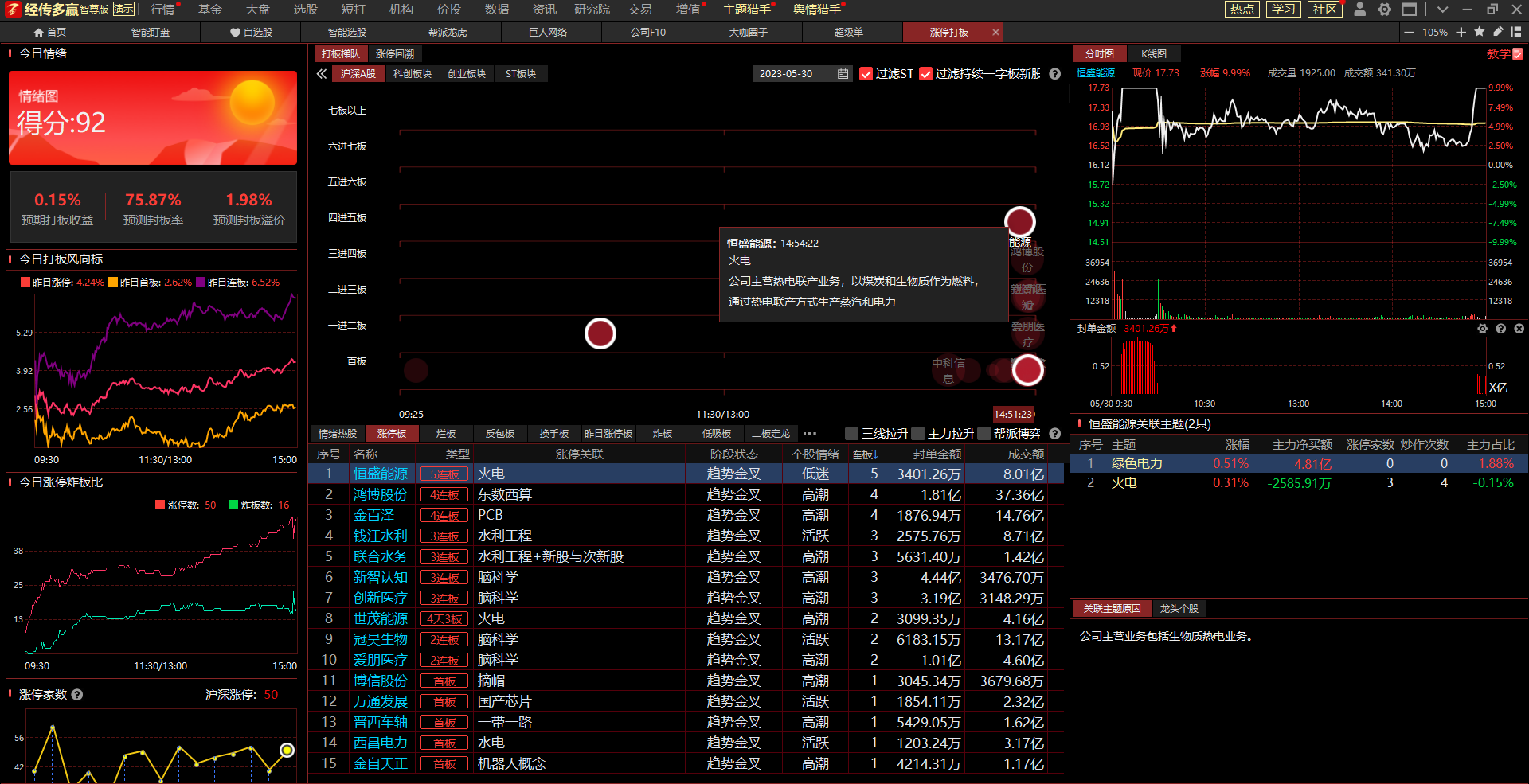
Task: Open the 鸿博股份 stock link
Action: click(x=380, y=495)
